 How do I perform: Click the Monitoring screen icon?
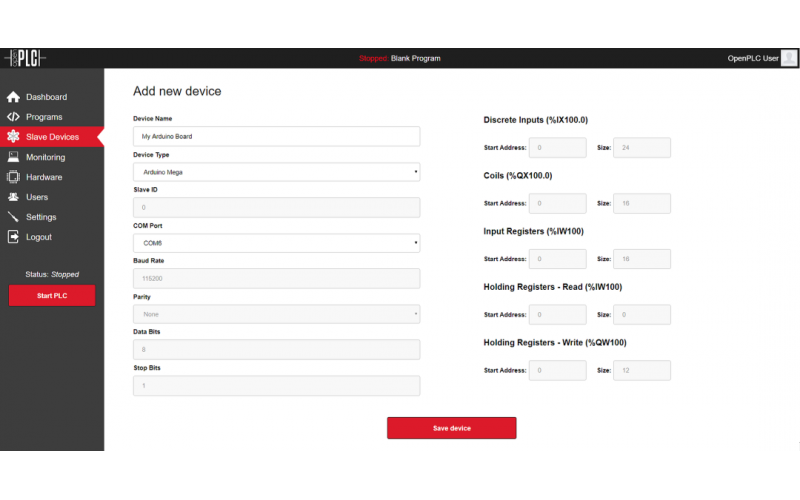[13, 157]
